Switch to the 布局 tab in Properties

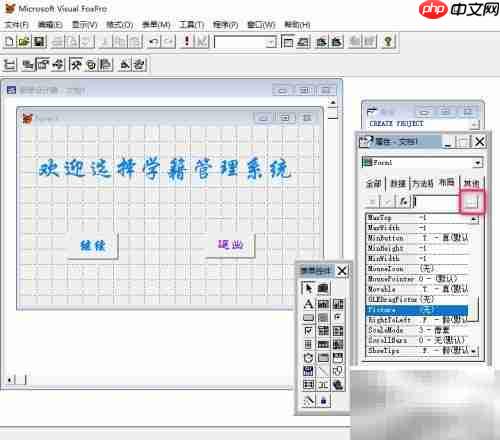(447, 182)
